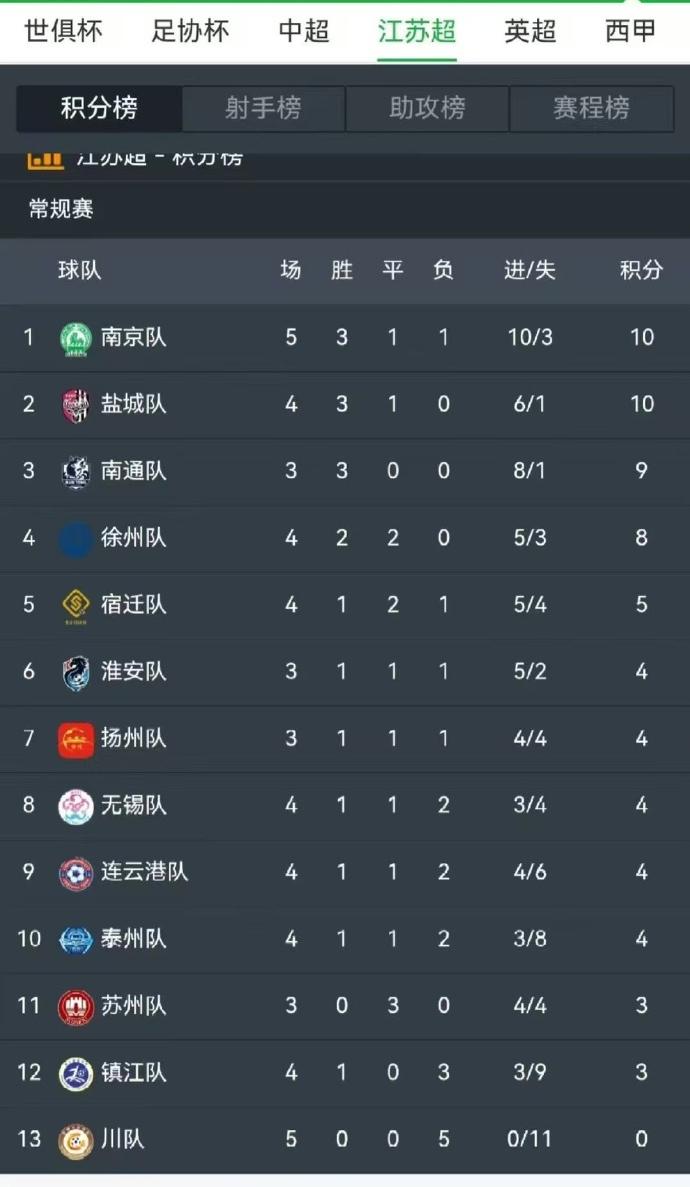Screen dimensions: 690x1187
Task: Tap the Nantong team (南通队) crest
Action: pos(76,472)
